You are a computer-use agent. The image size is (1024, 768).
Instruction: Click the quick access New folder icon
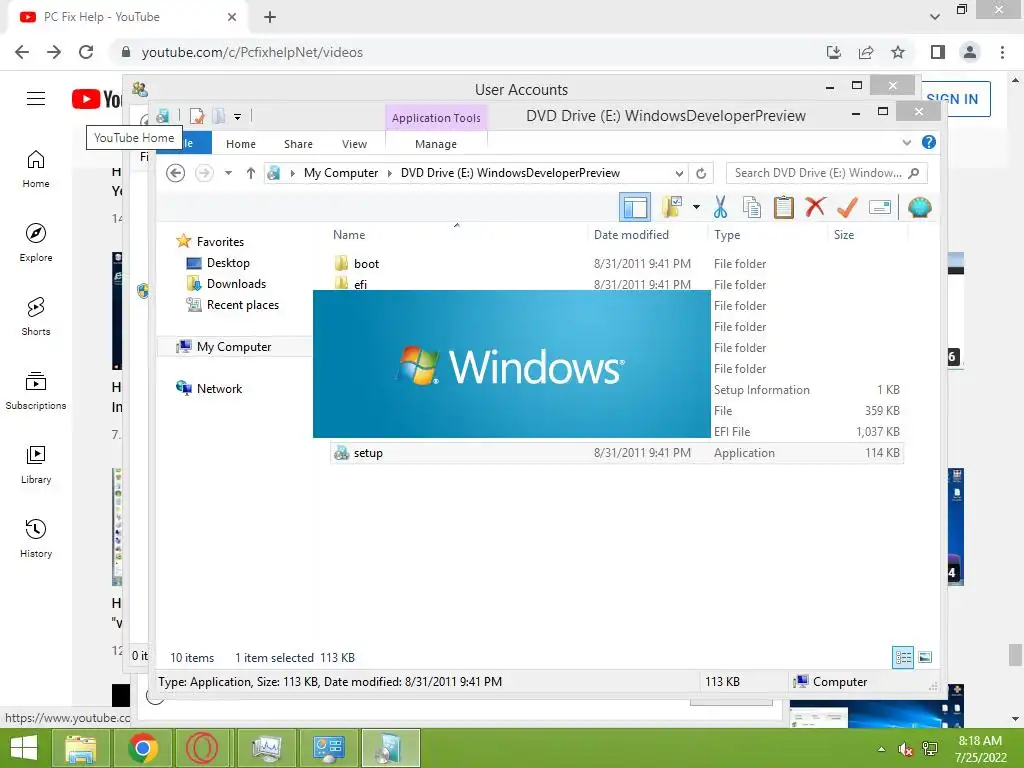(x=218, y=116)
